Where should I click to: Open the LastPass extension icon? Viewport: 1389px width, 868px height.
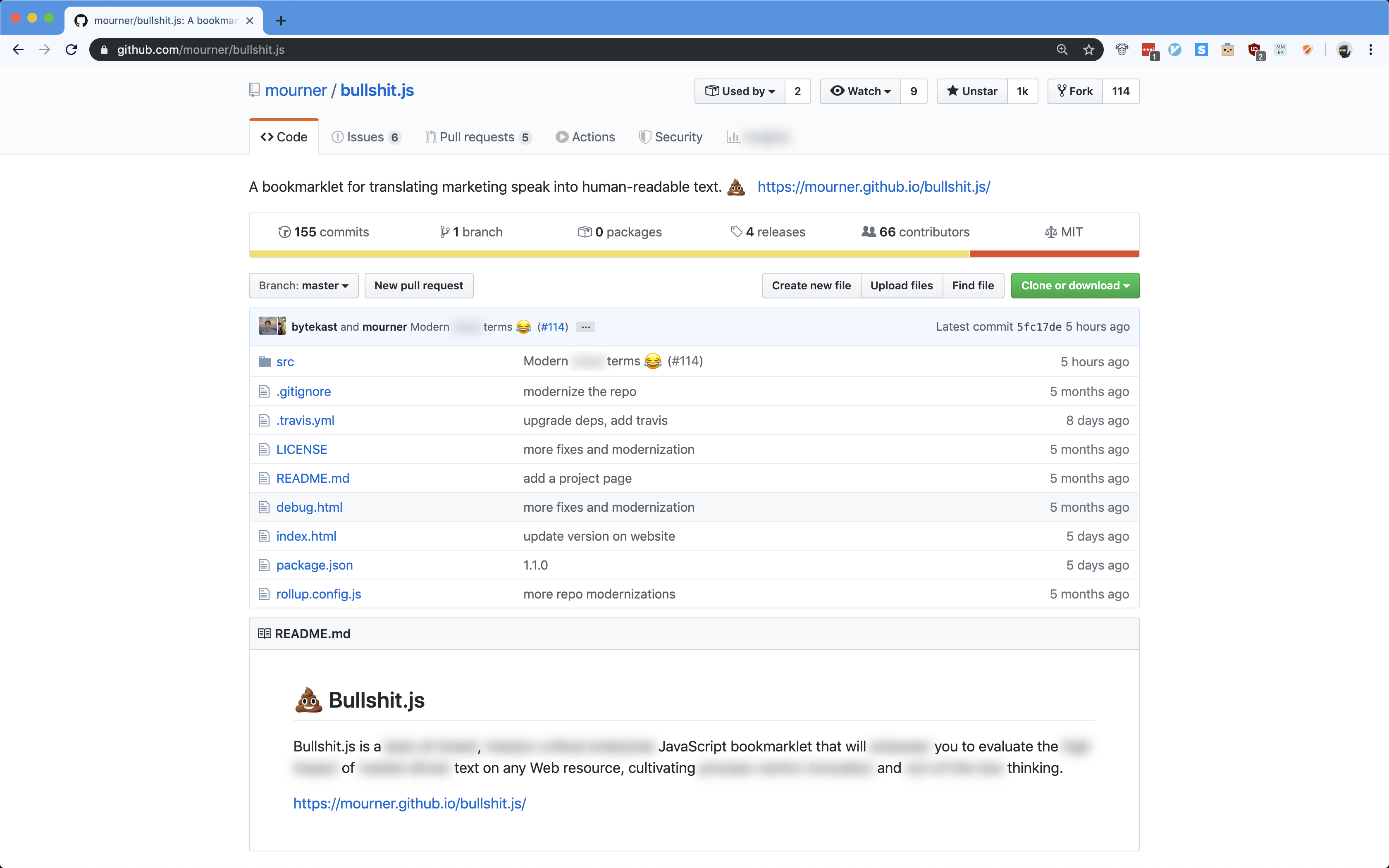[1149, 50]
